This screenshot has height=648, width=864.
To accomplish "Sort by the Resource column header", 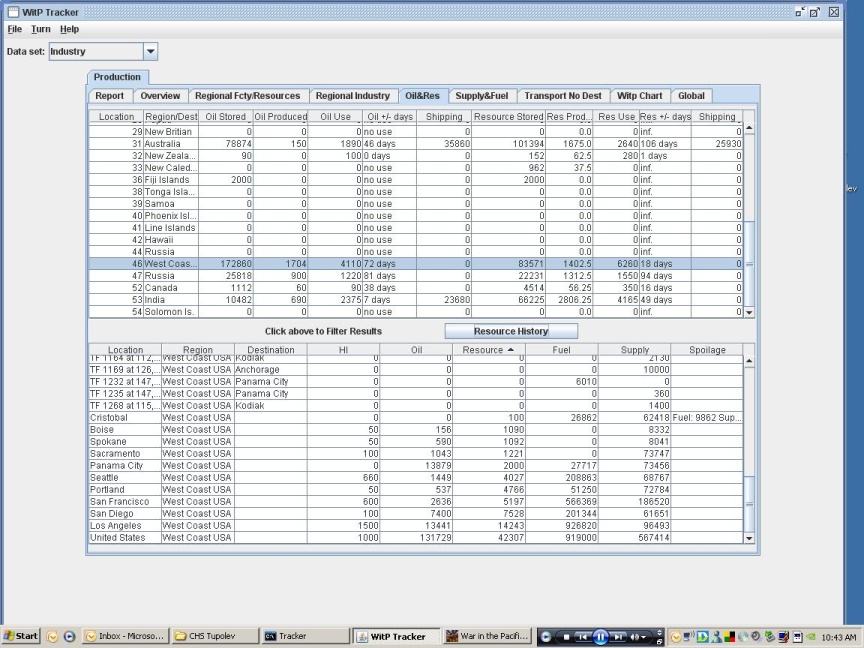I will click(x=485, y=349).
